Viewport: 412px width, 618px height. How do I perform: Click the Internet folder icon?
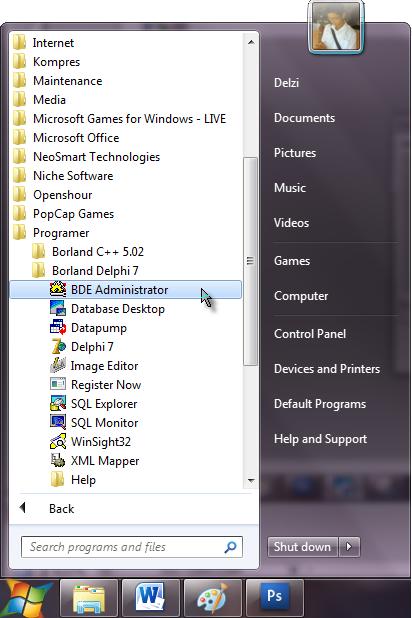20,43
